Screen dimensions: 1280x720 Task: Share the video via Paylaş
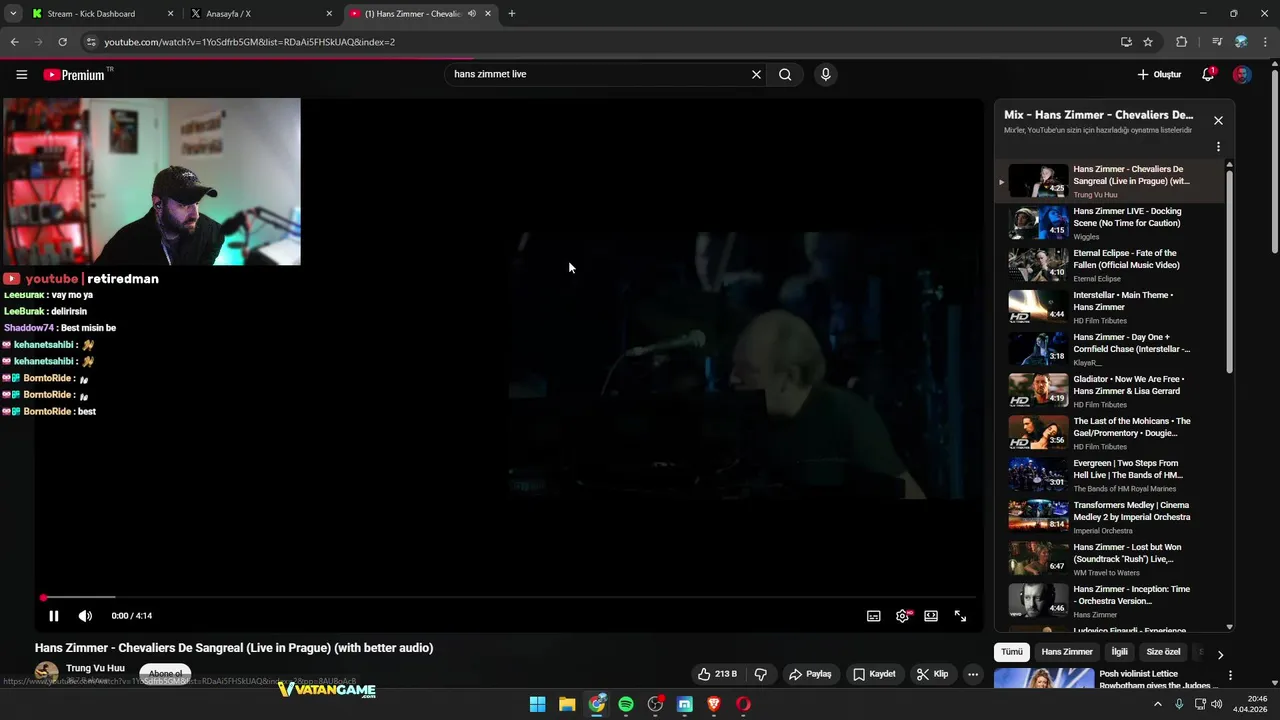click(x=810, y=674)
